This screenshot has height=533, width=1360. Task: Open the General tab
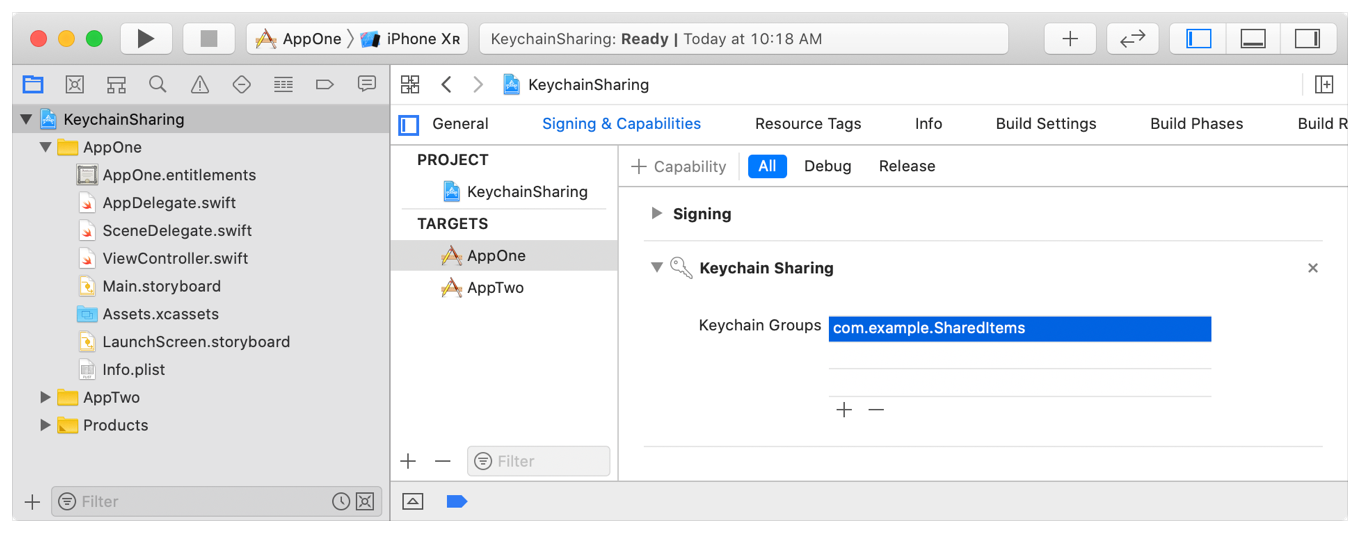460,124
